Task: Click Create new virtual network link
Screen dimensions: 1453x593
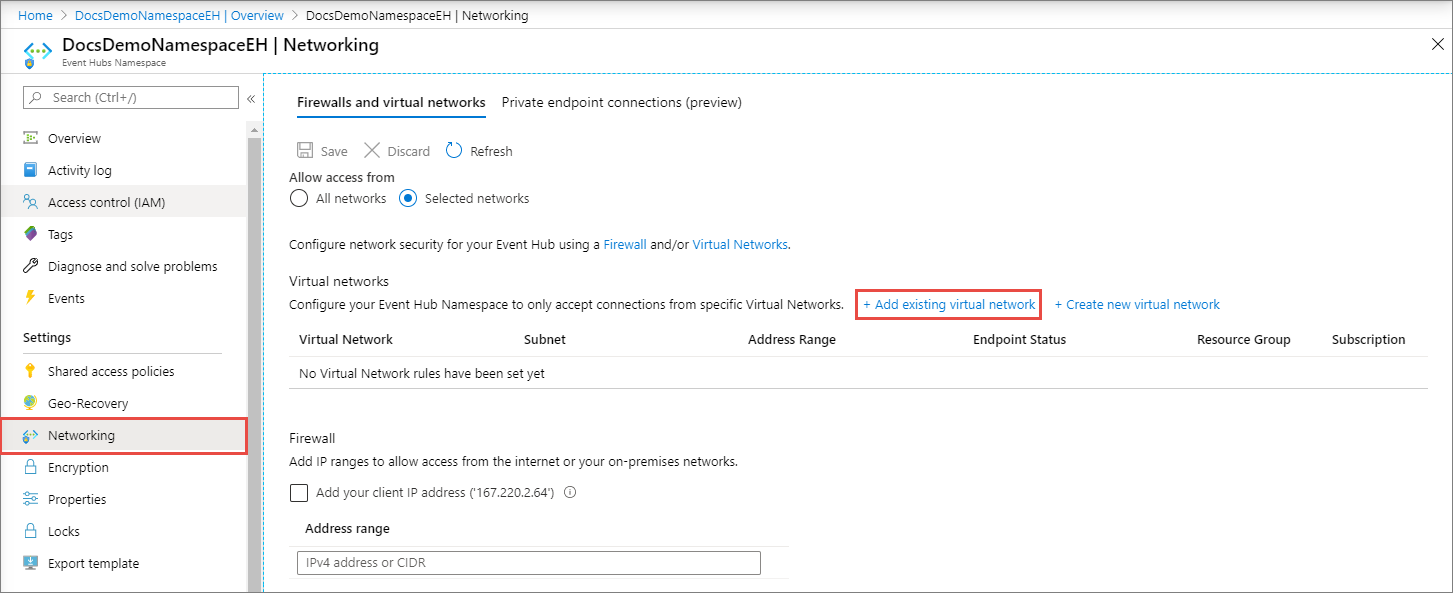Action: point(1137,304)
